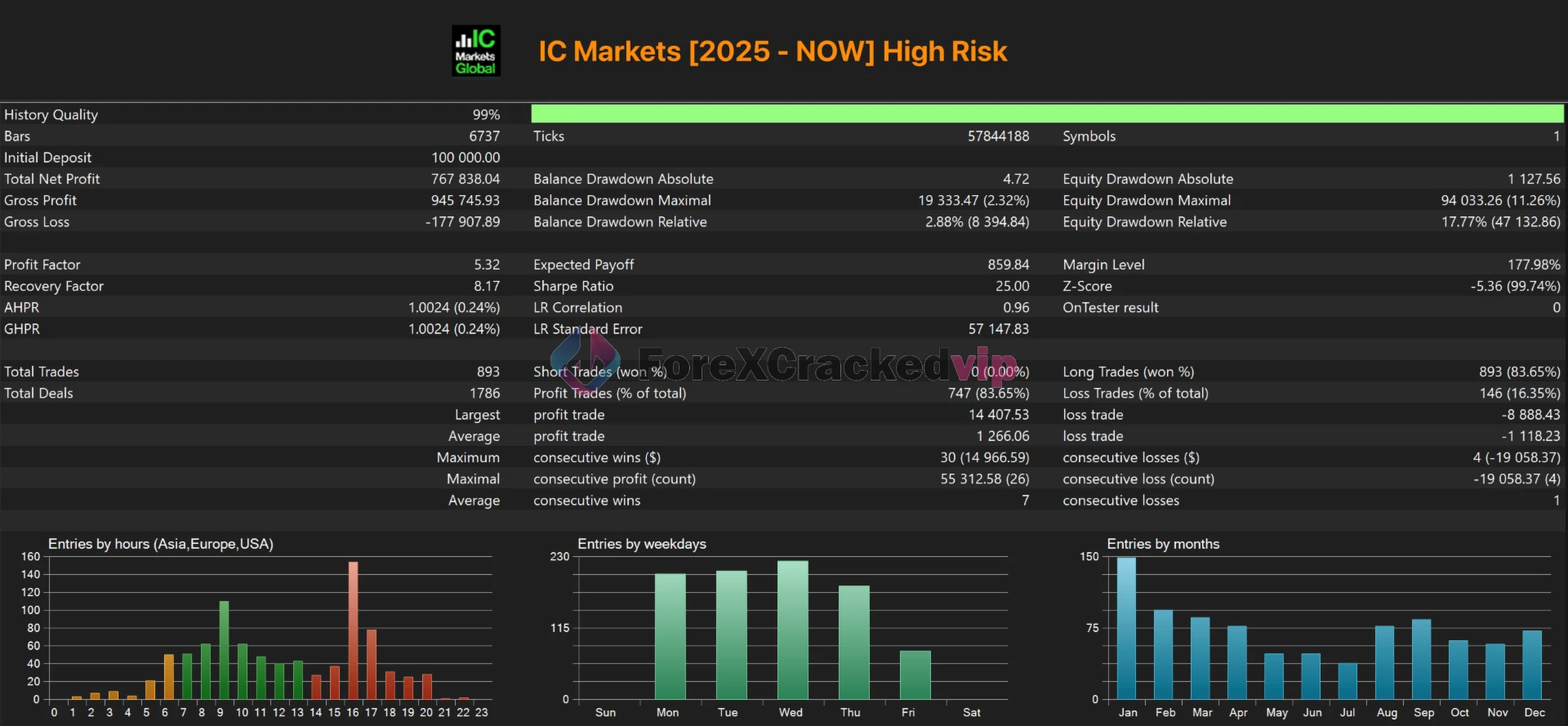Click the Wednesday bar in weekdays chart
Viewport: 1568px width, 726px height.
(x=792, y=629)
